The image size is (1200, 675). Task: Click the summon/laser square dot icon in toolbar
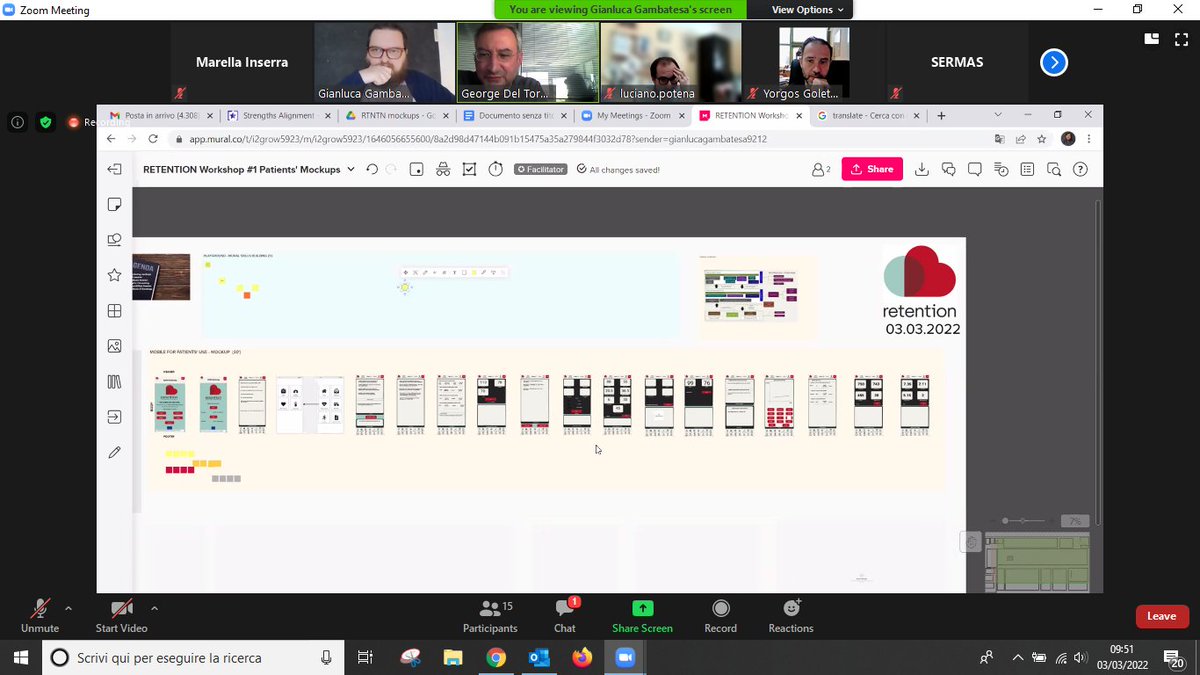[417, 169]
